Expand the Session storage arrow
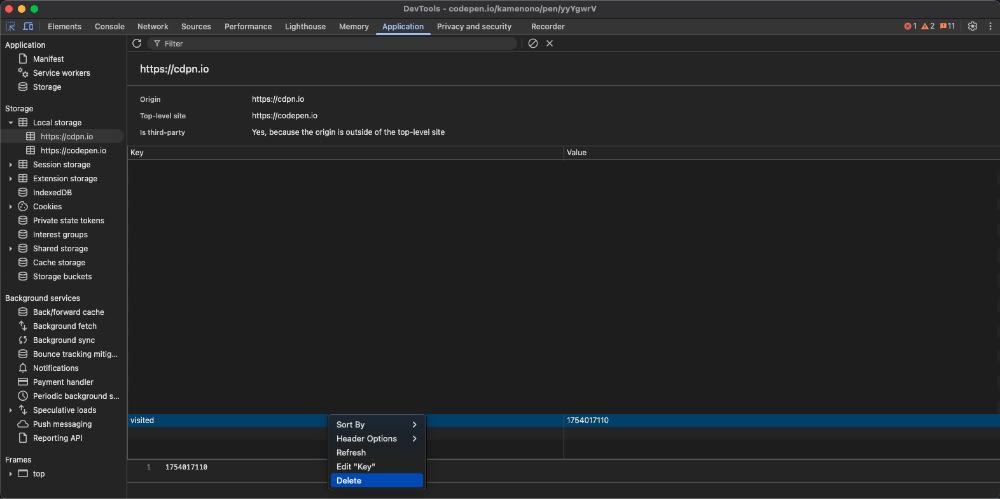1000x499 pixels. 11,165
